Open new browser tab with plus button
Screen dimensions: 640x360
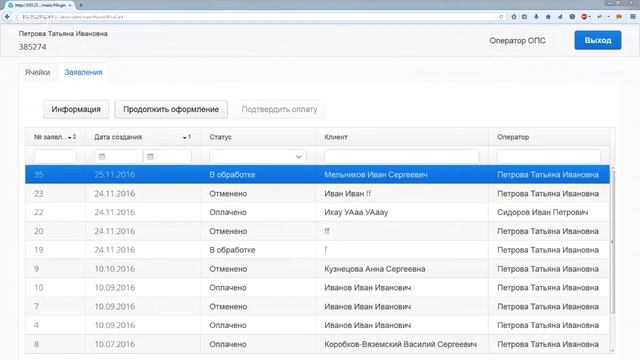(81, 5)
